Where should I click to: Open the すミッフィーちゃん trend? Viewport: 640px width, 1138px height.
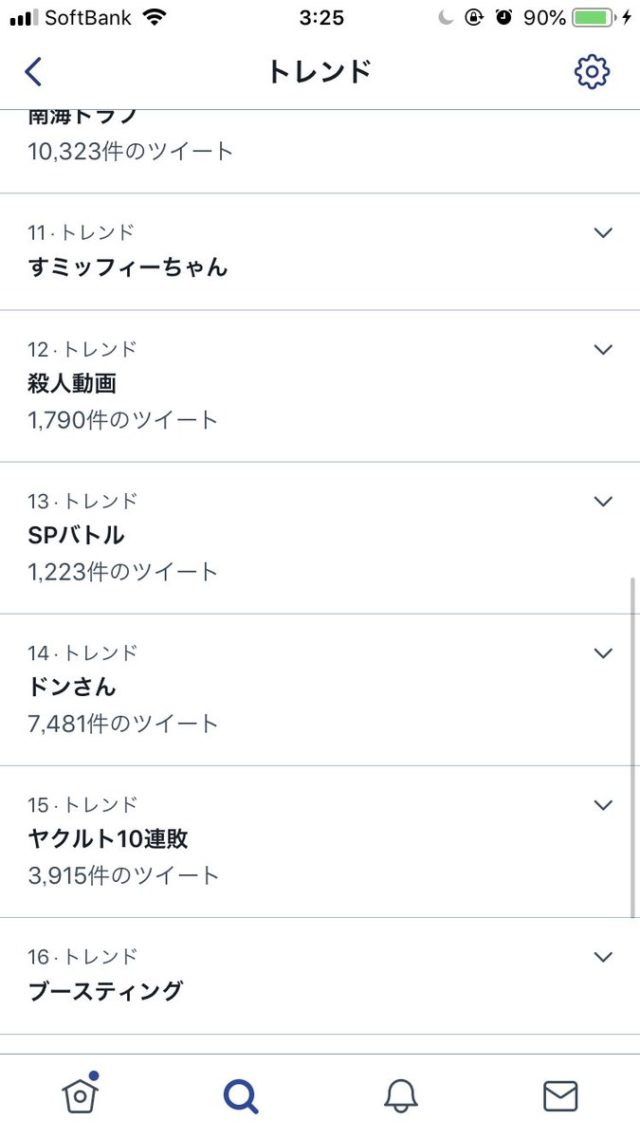(128, 267)
